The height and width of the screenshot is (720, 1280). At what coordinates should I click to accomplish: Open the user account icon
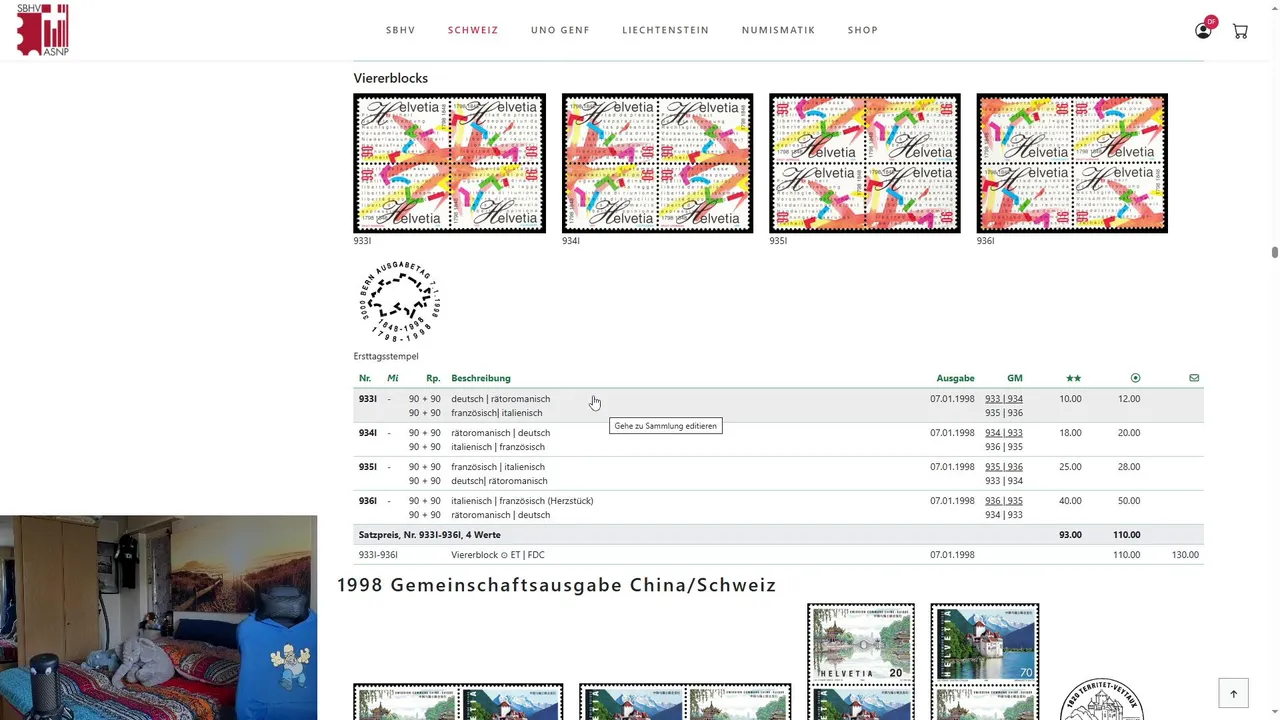(1203, 30)
